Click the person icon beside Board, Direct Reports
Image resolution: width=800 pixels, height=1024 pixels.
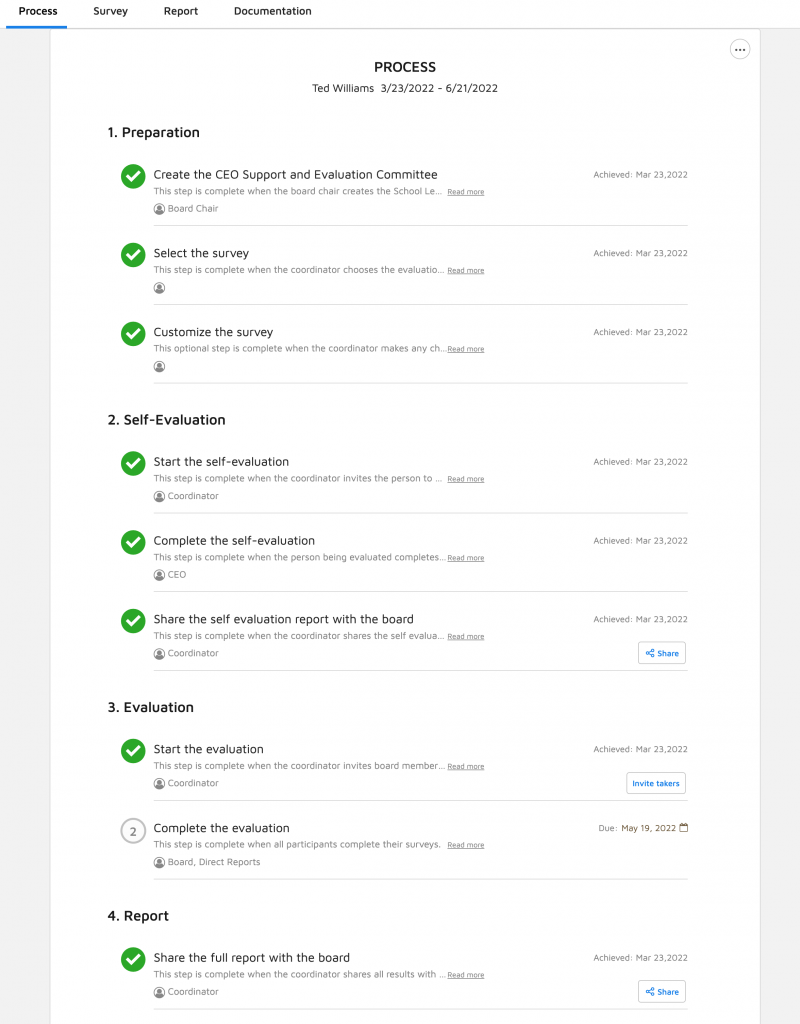(x=159, y=862)
